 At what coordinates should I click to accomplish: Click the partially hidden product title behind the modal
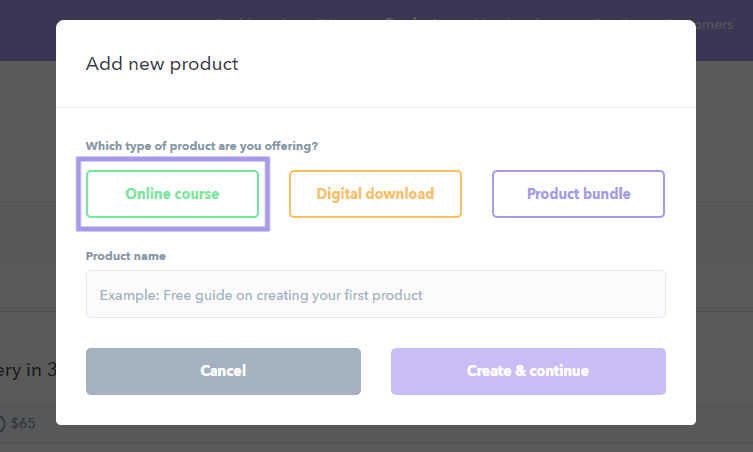click(27, 370)
